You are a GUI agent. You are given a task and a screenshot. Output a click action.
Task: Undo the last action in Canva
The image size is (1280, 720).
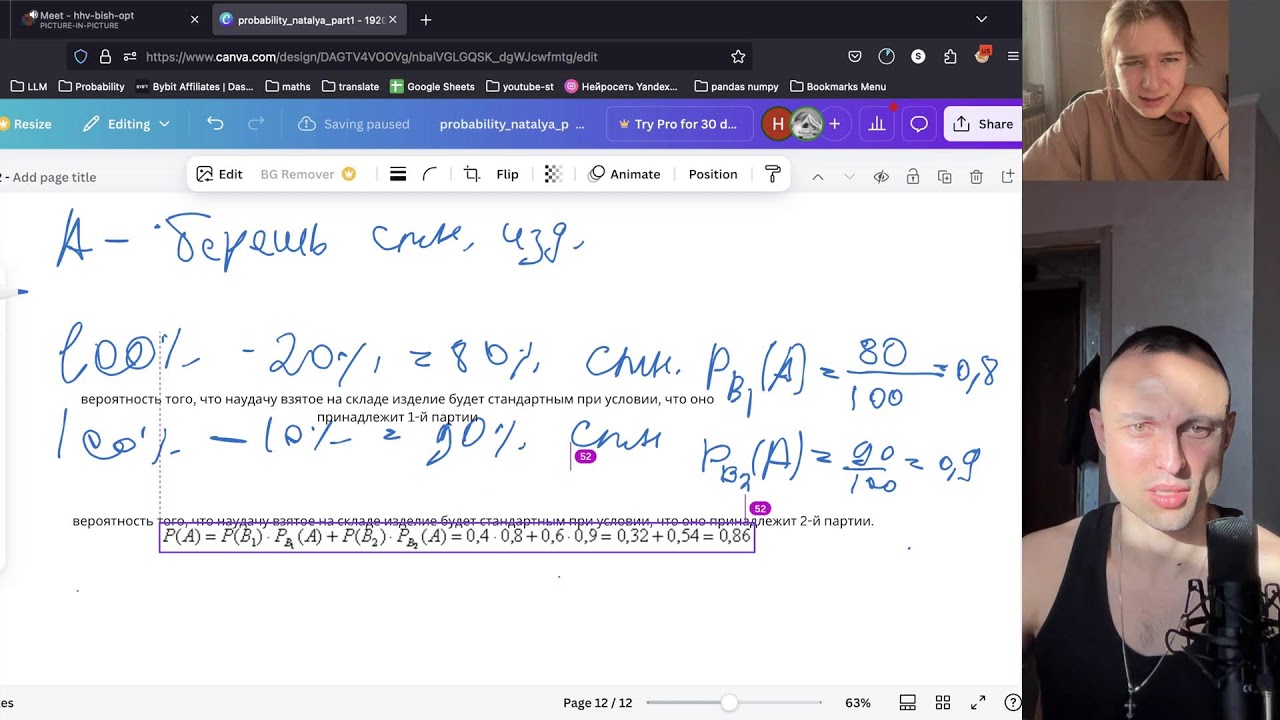pos(215,124)
